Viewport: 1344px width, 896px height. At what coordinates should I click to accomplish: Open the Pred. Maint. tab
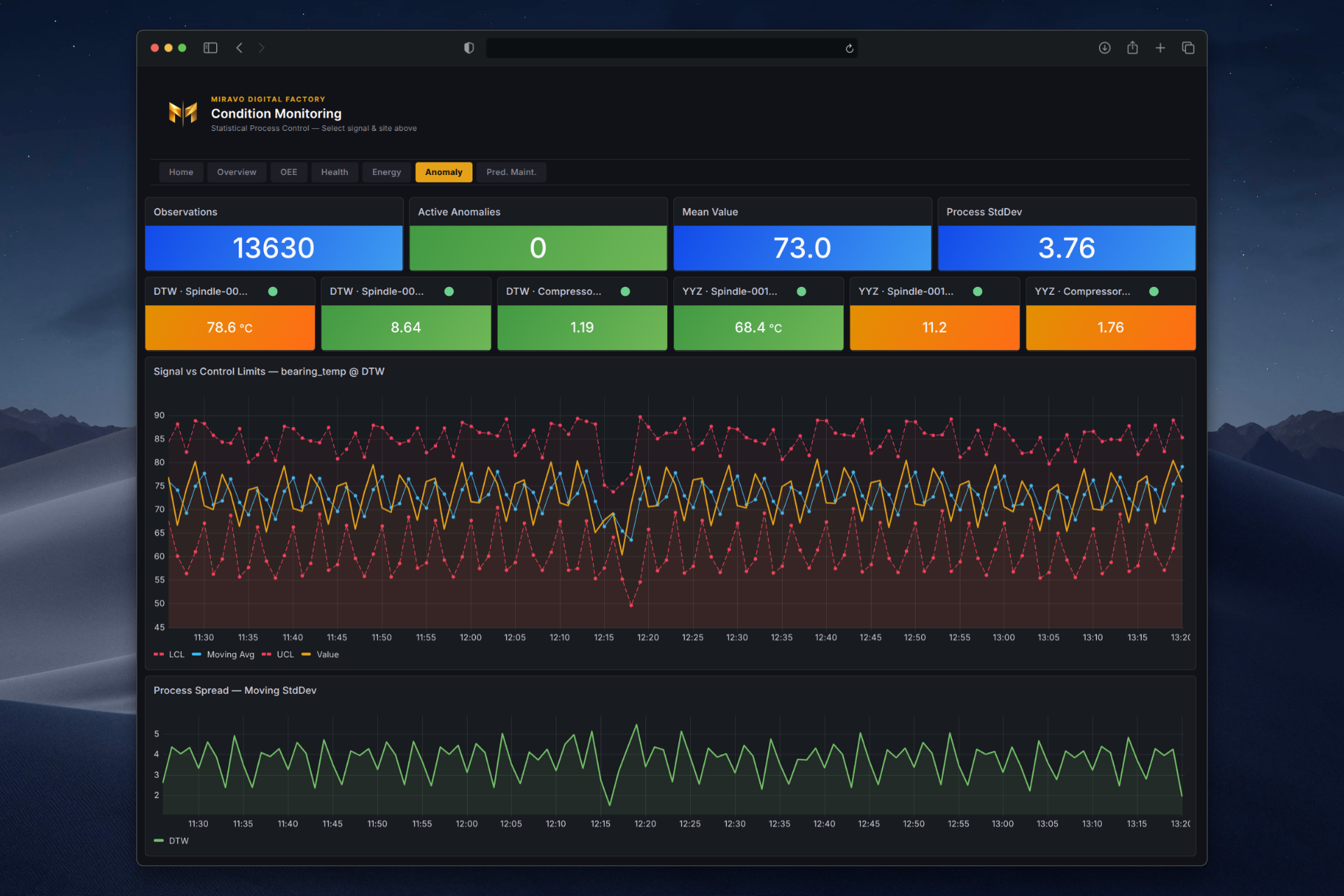511,172
